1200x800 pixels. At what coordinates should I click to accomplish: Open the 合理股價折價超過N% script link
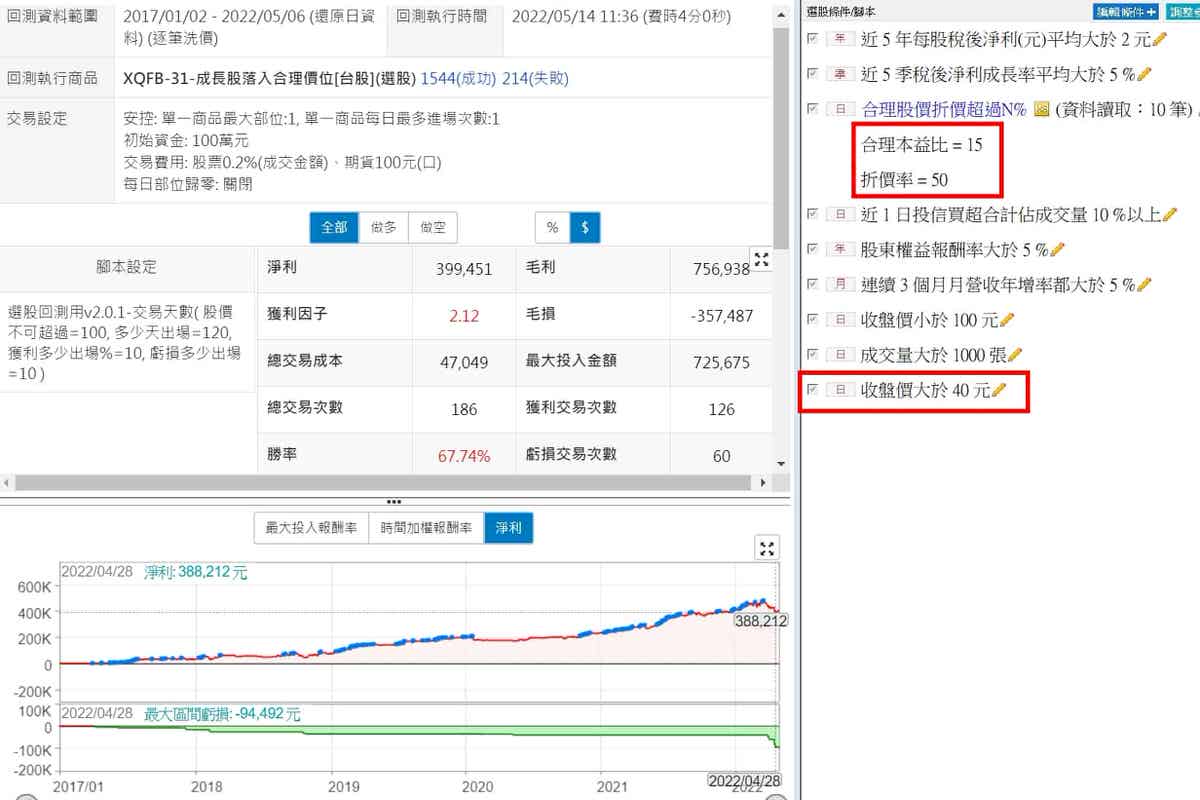[943, 110]
